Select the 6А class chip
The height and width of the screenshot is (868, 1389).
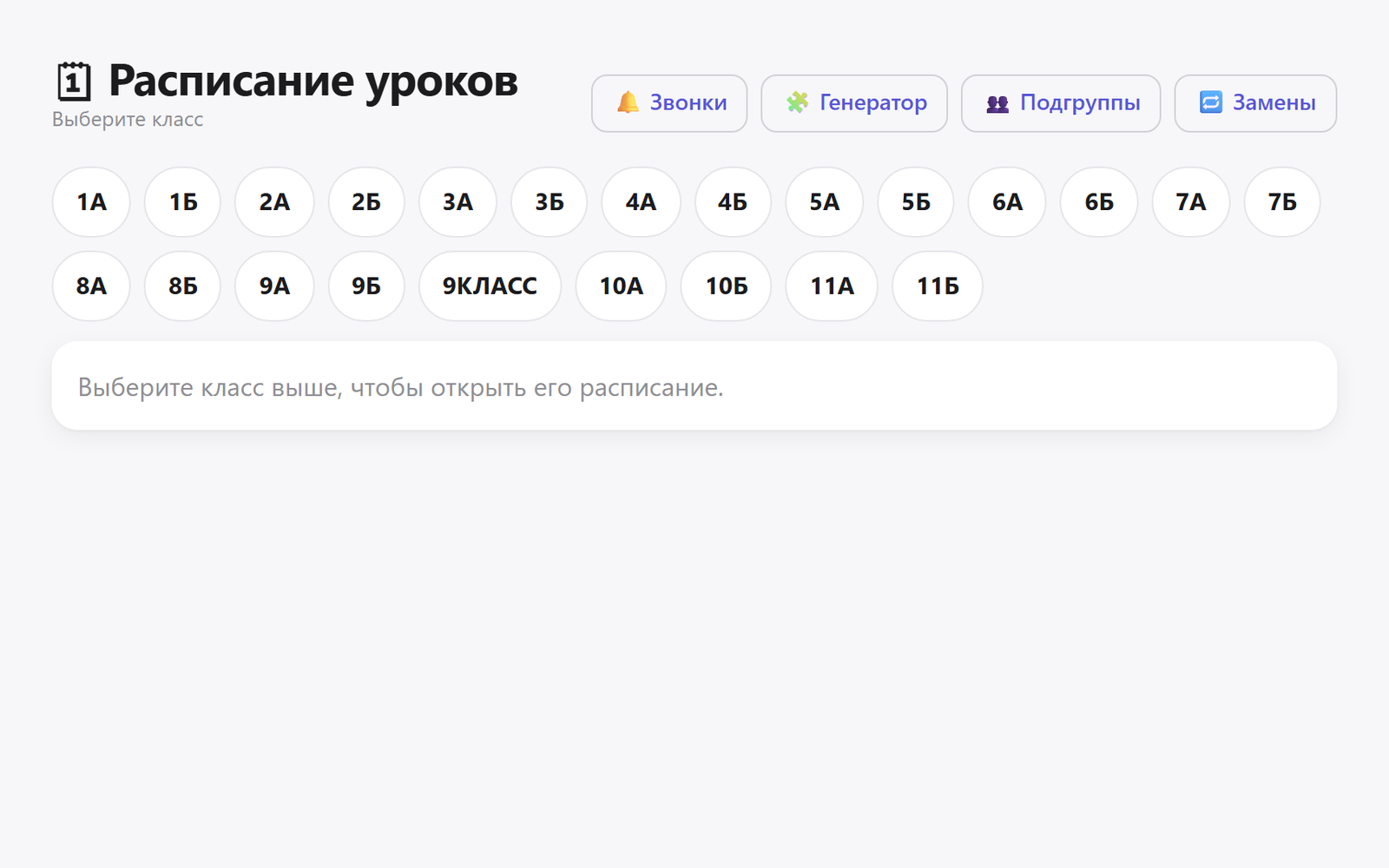coord(1007,202)
